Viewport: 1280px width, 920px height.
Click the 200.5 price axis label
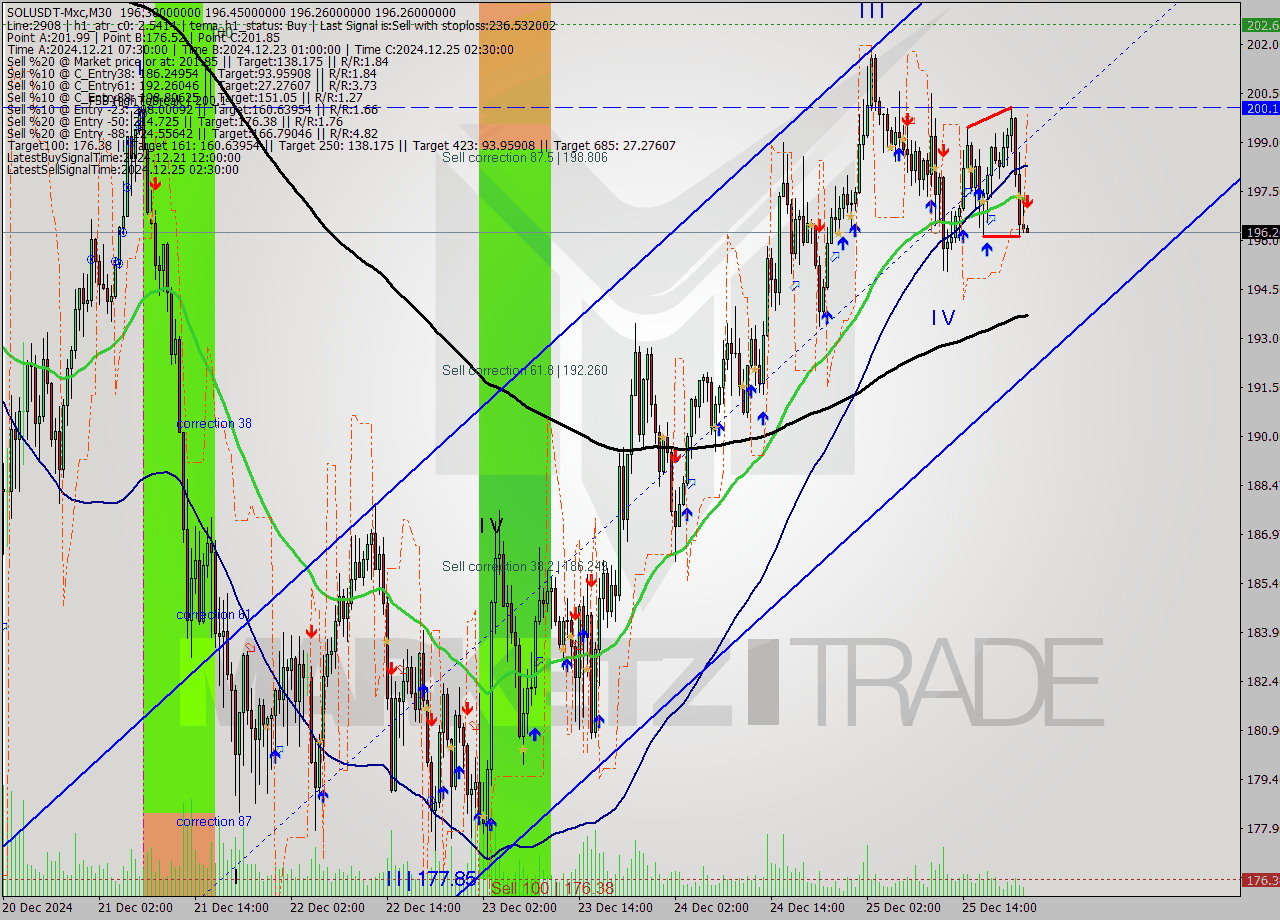coord(1261,93)
